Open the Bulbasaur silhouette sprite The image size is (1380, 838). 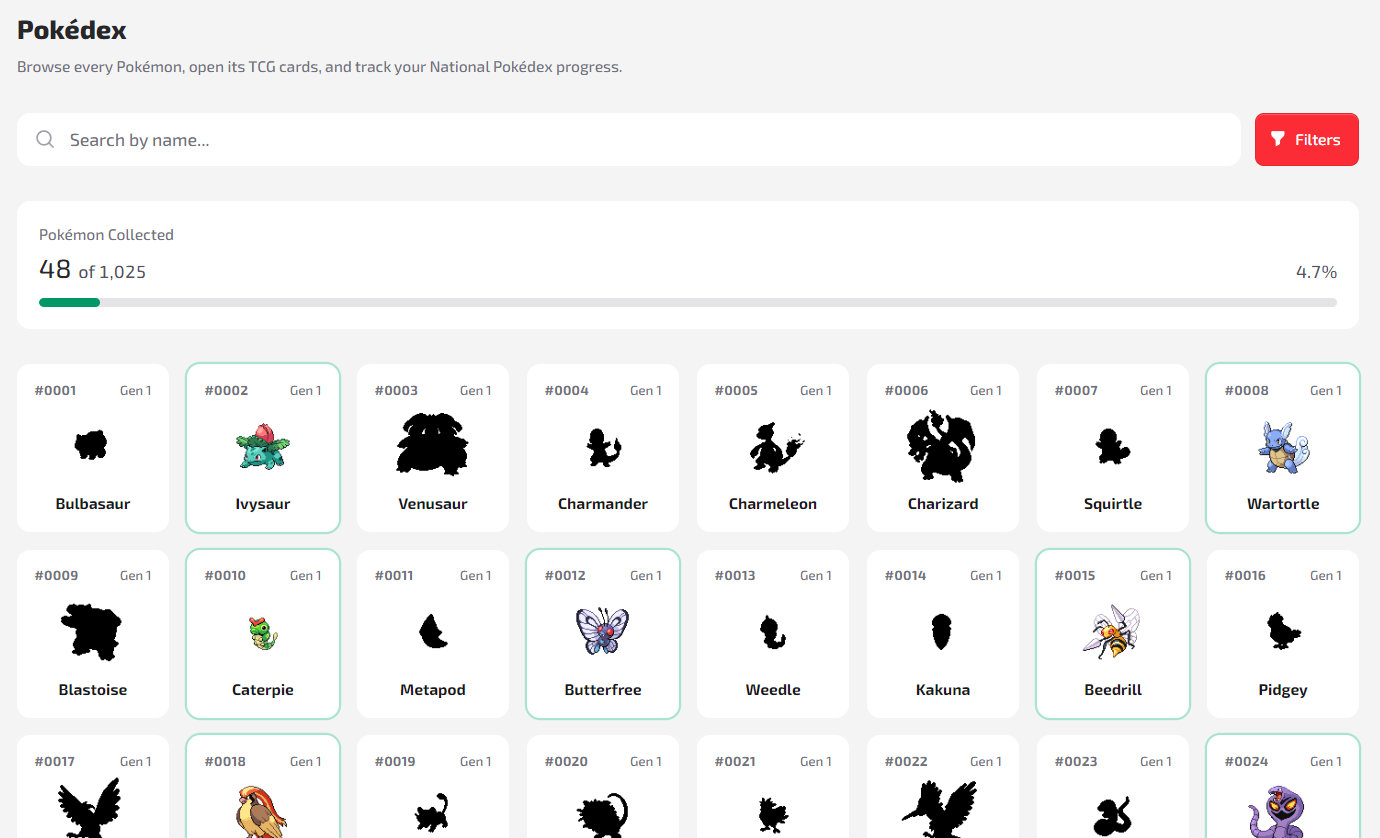point(92,445)
